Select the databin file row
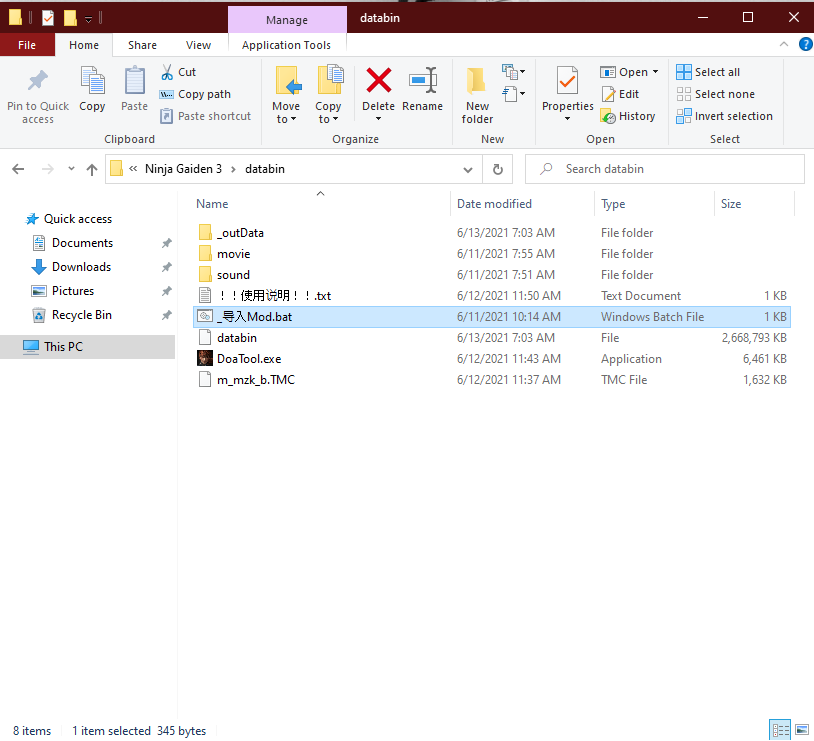The image size is (814, 741). click(x=491, y=338)
